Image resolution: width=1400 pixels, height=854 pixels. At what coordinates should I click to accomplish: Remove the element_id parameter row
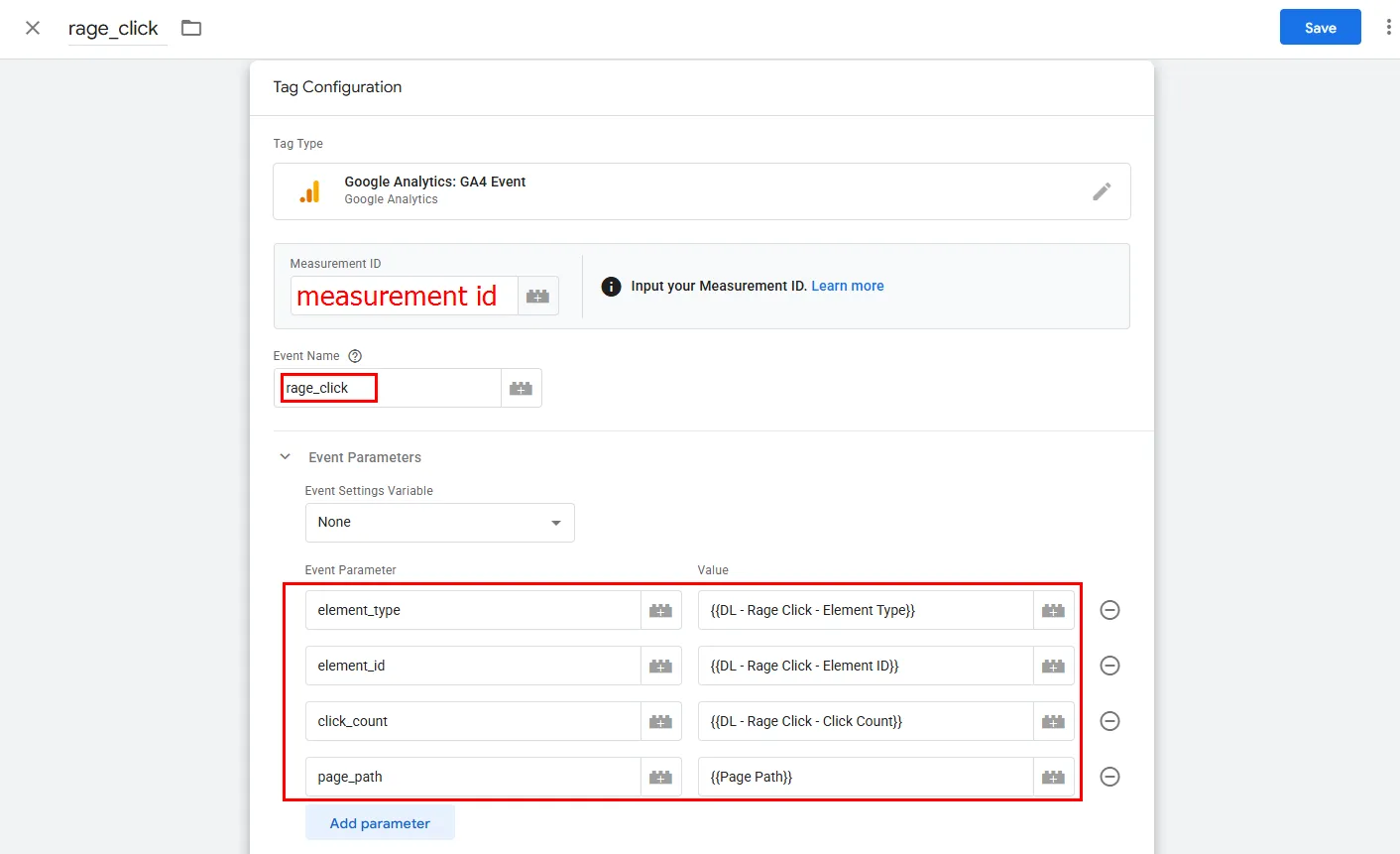(1109, 667)
